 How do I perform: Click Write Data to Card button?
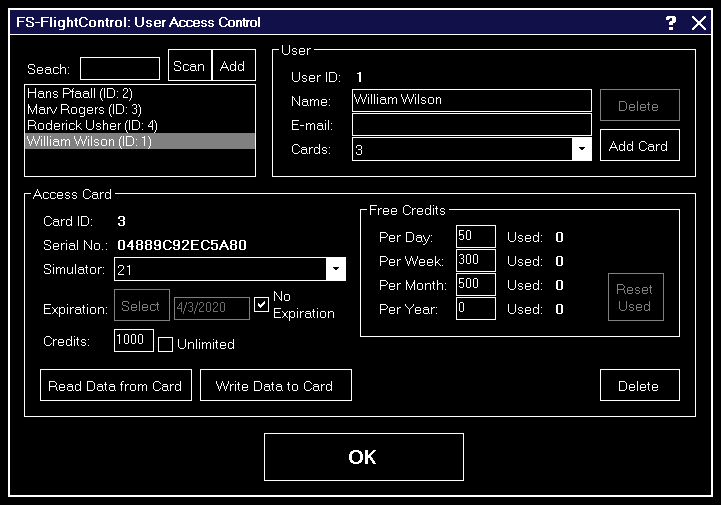276,385
